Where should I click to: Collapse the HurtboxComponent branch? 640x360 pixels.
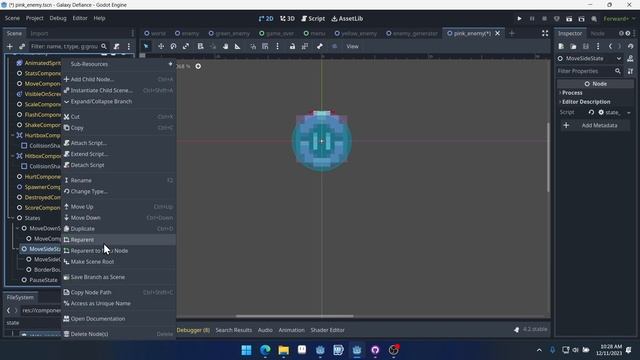pos(13,136)
